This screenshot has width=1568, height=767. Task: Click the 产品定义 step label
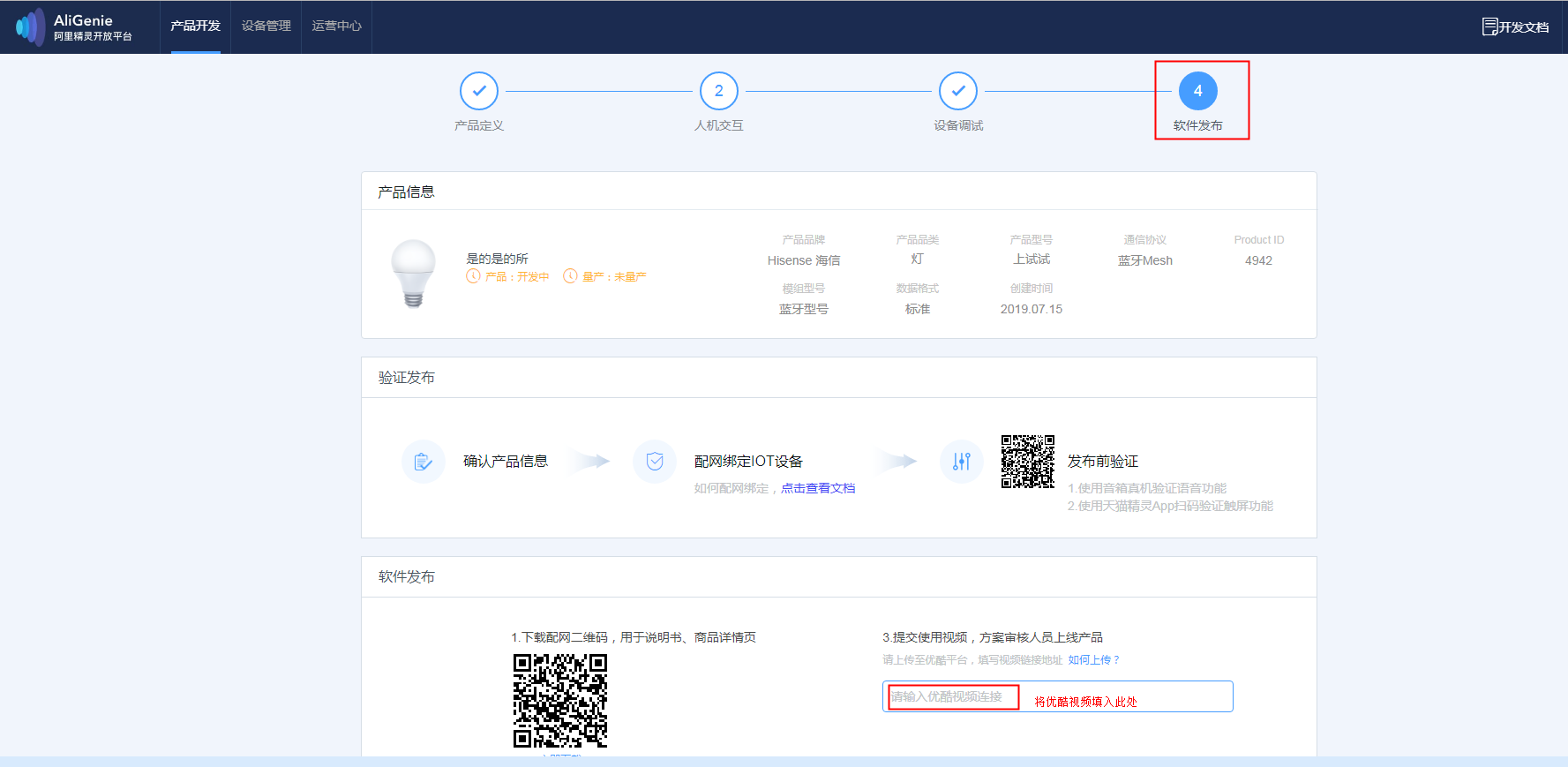479,125
